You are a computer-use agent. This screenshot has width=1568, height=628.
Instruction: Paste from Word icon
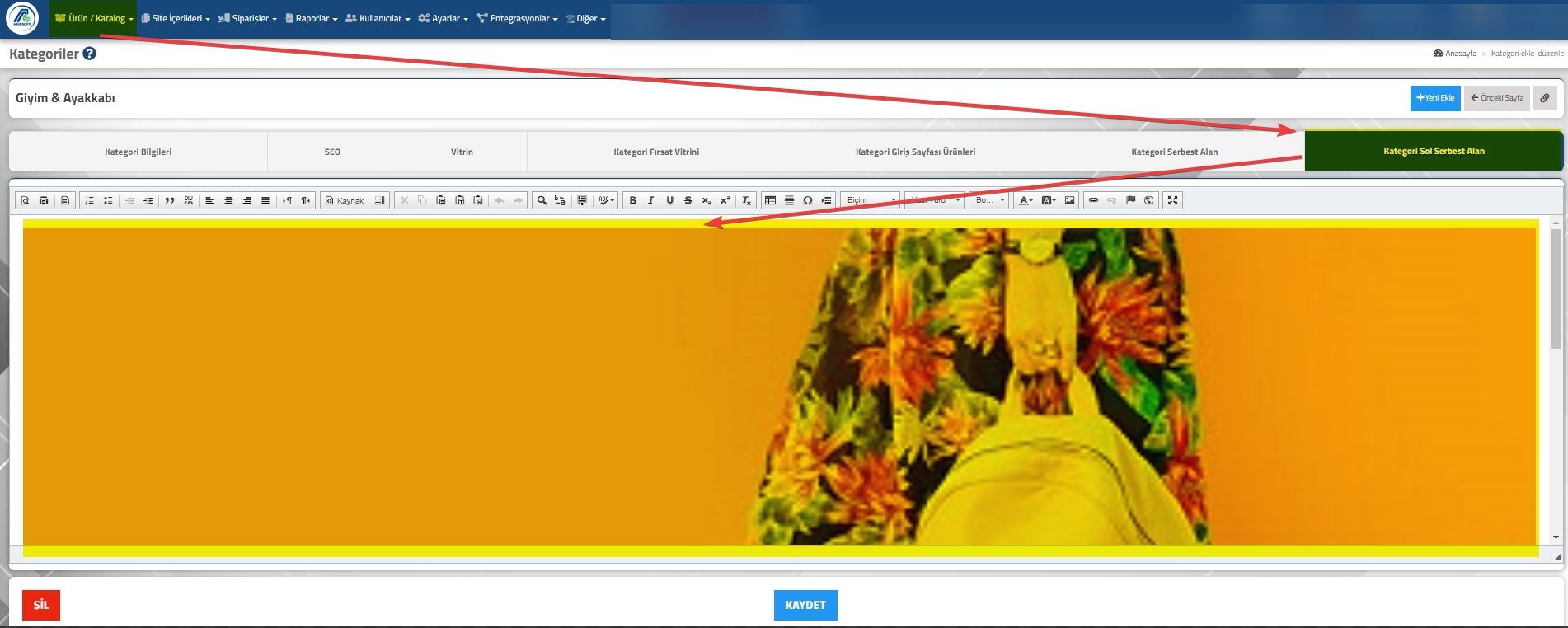pos(478,200)
